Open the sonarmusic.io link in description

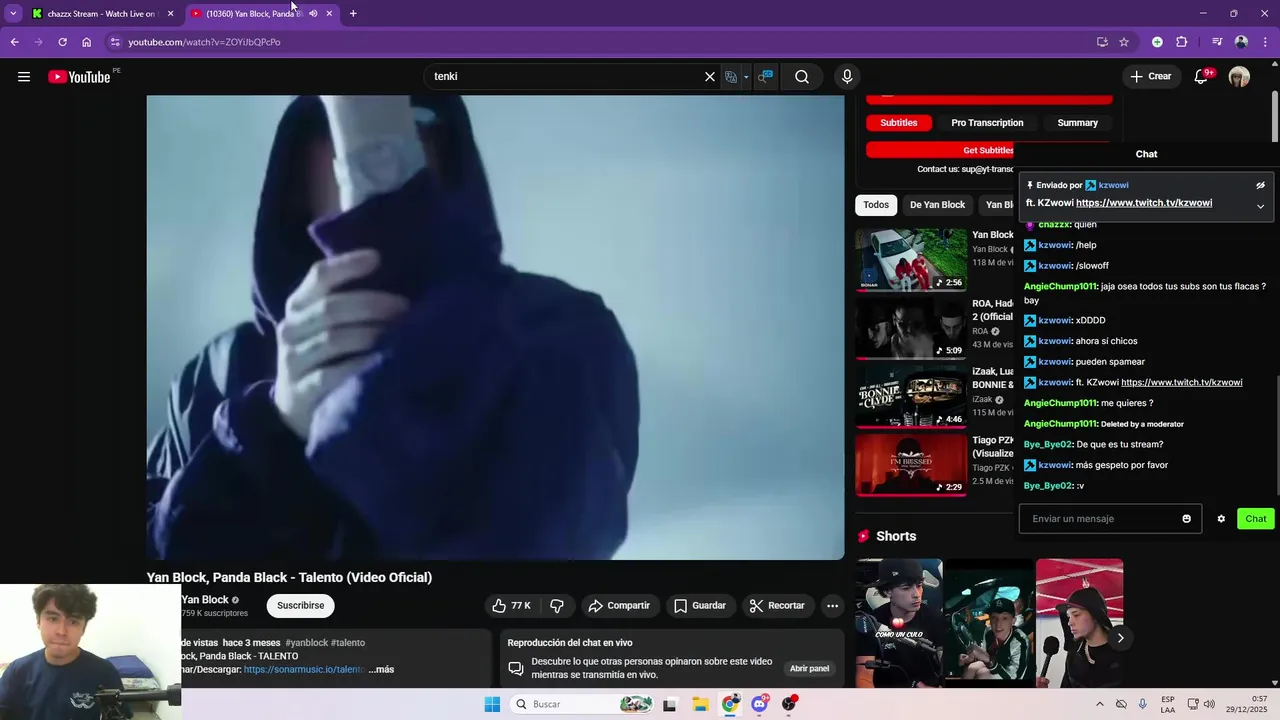(x=304, y=669)
